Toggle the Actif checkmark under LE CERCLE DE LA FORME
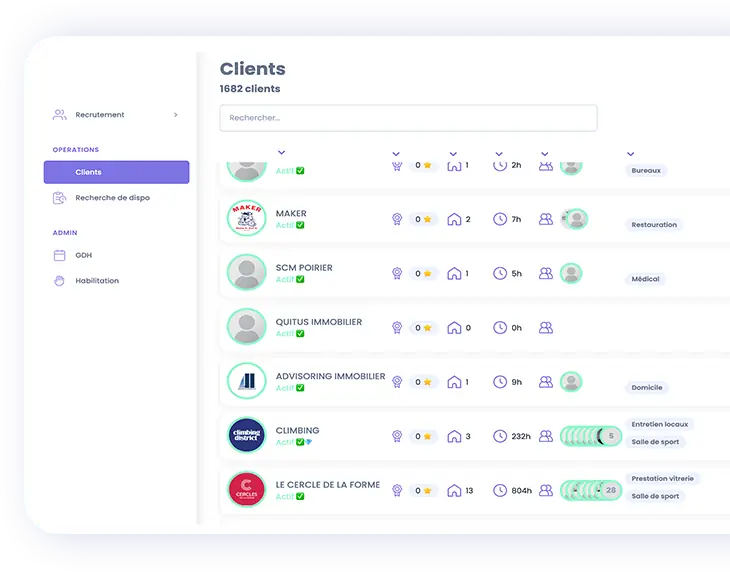 (300, 497)
